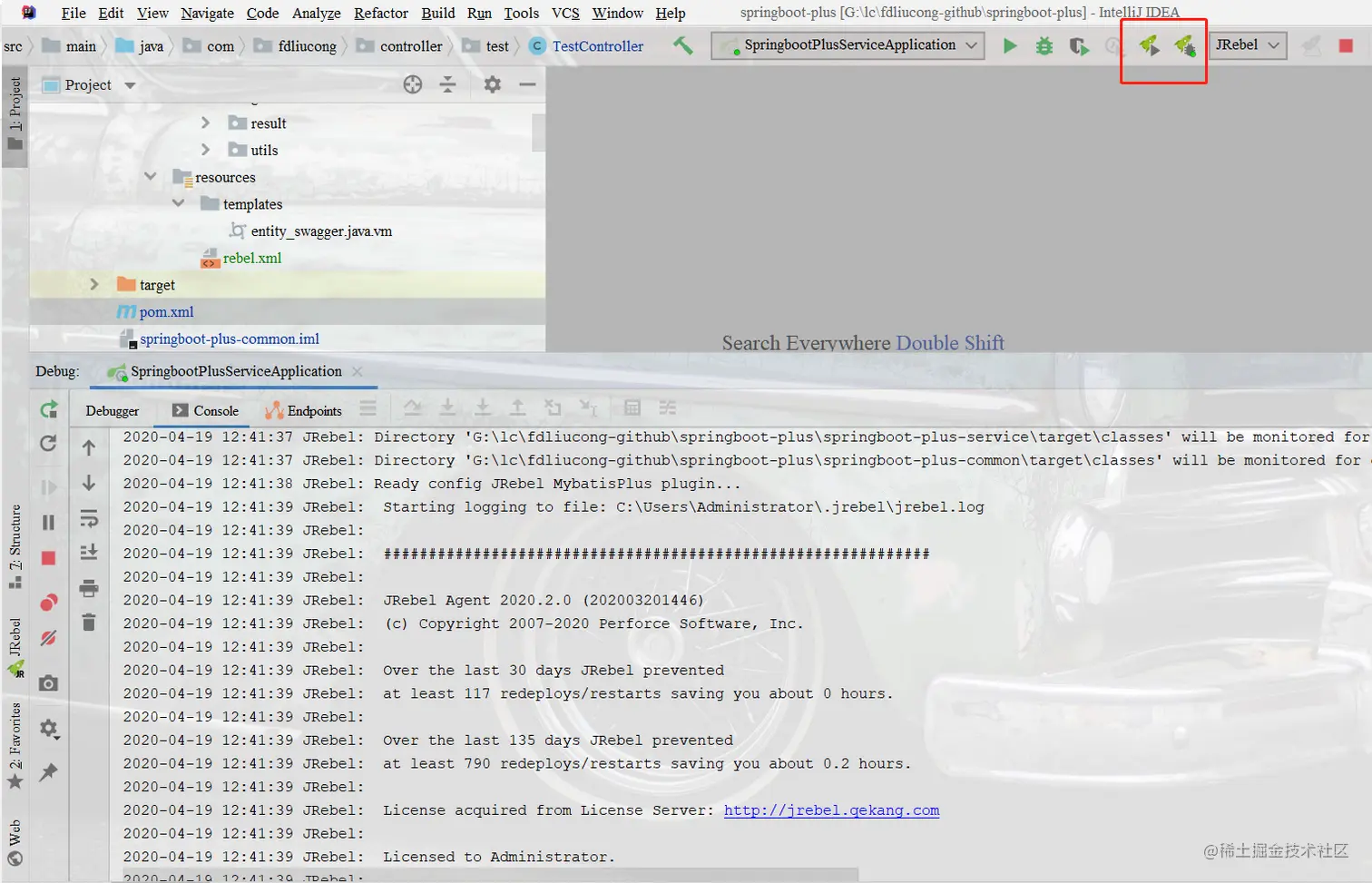The height and width of the screenshot is (883, 1372).
Task: Click the Evaluate Expression calculator icon
Action: (x=632, y=408)
